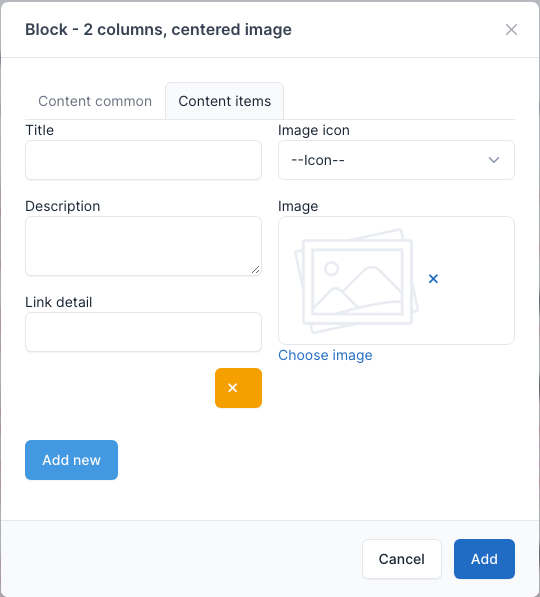Click the Image icon label
Image resolution: width=540 pixels, height=597 pixels.
click(314, 130)
